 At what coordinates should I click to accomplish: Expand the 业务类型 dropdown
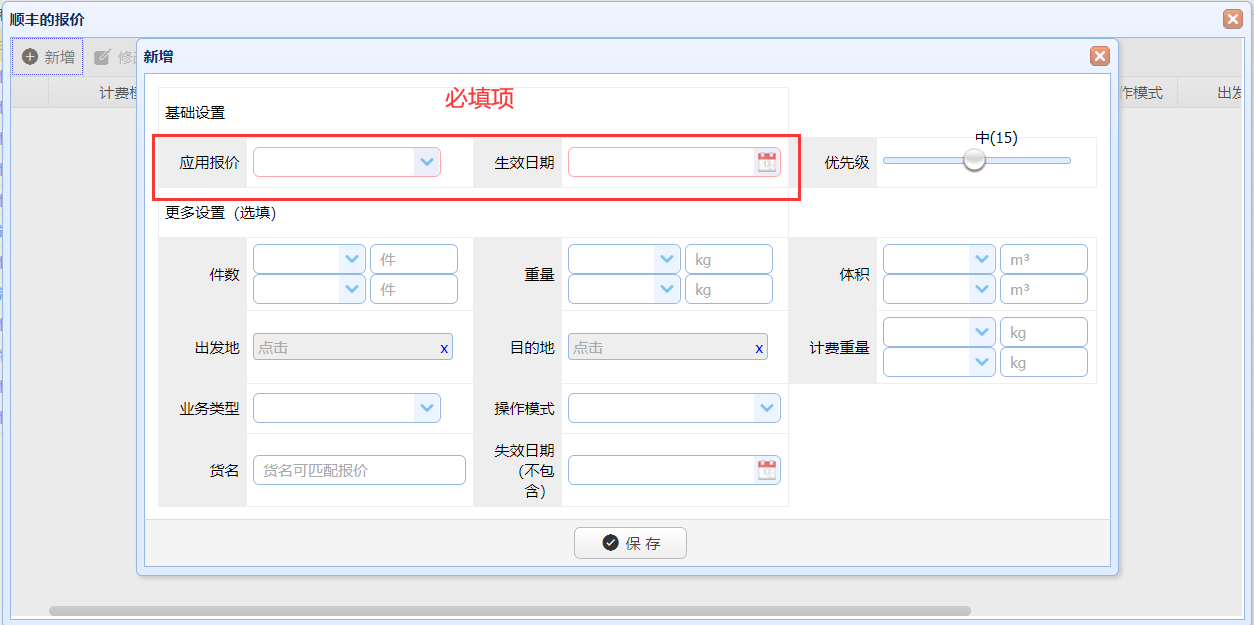click(427, 408)
